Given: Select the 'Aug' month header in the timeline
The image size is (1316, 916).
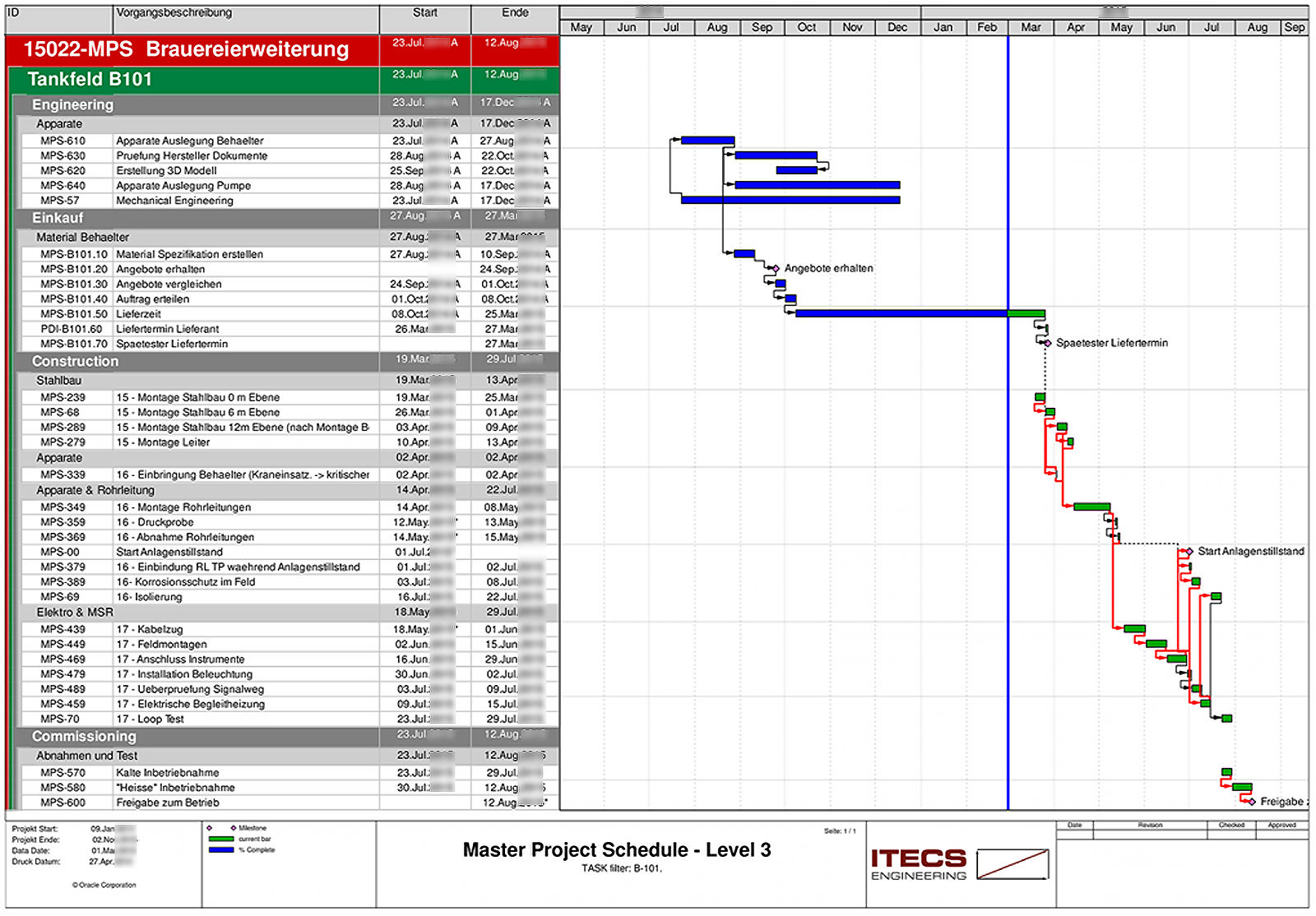Looking at the screenshot, I should [716, 27].
